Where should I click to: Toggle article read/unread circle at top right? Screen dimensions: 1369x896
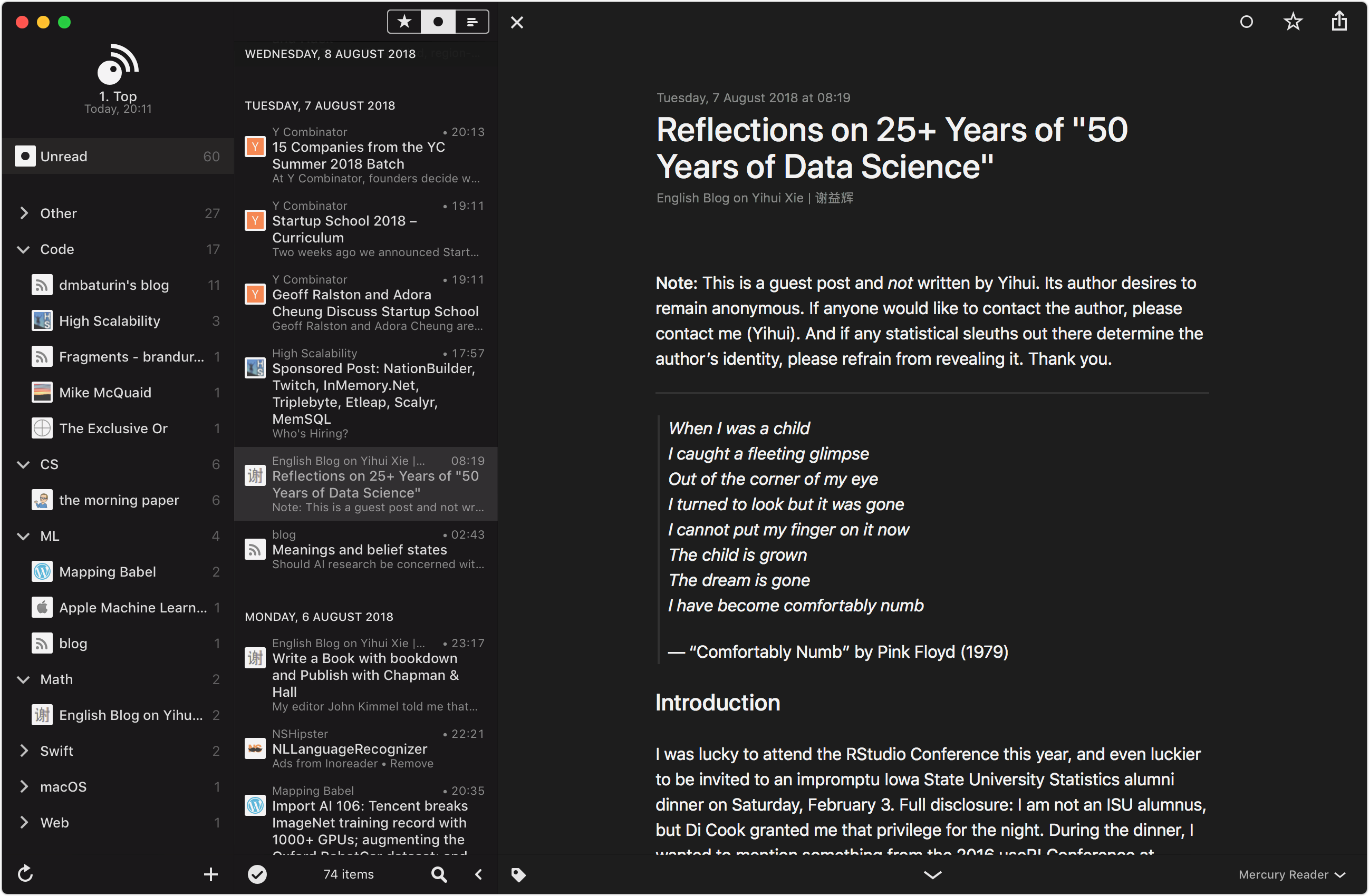point(1246,22)
